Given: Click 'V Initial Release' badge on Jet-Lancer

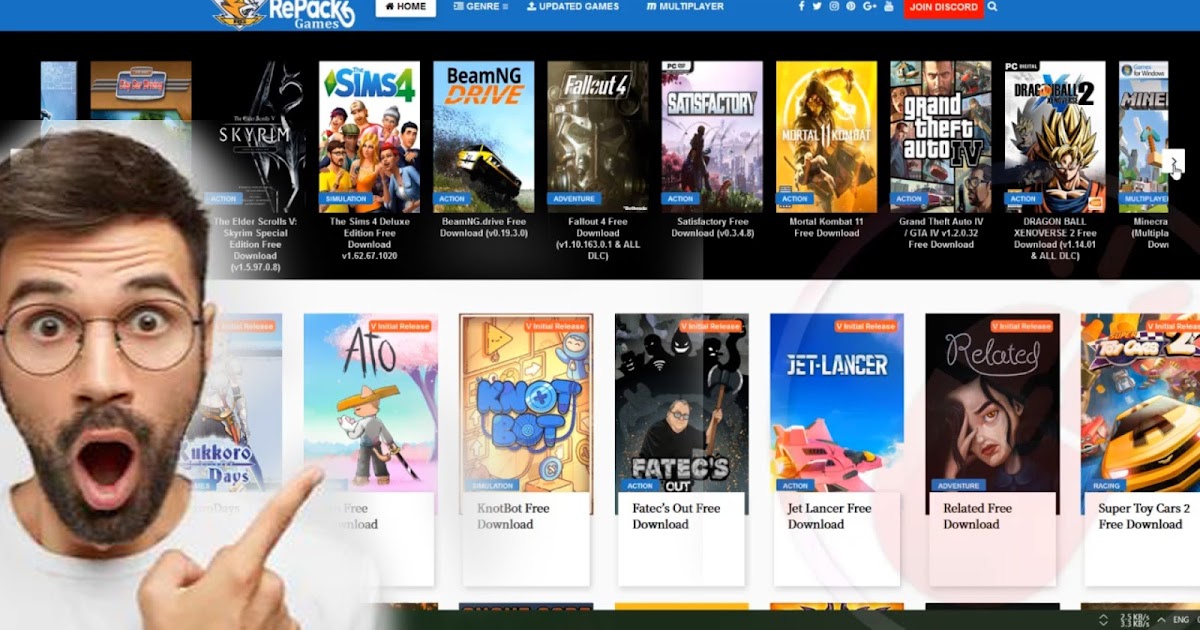Looking at the screenshot, I should pos(866,326).
